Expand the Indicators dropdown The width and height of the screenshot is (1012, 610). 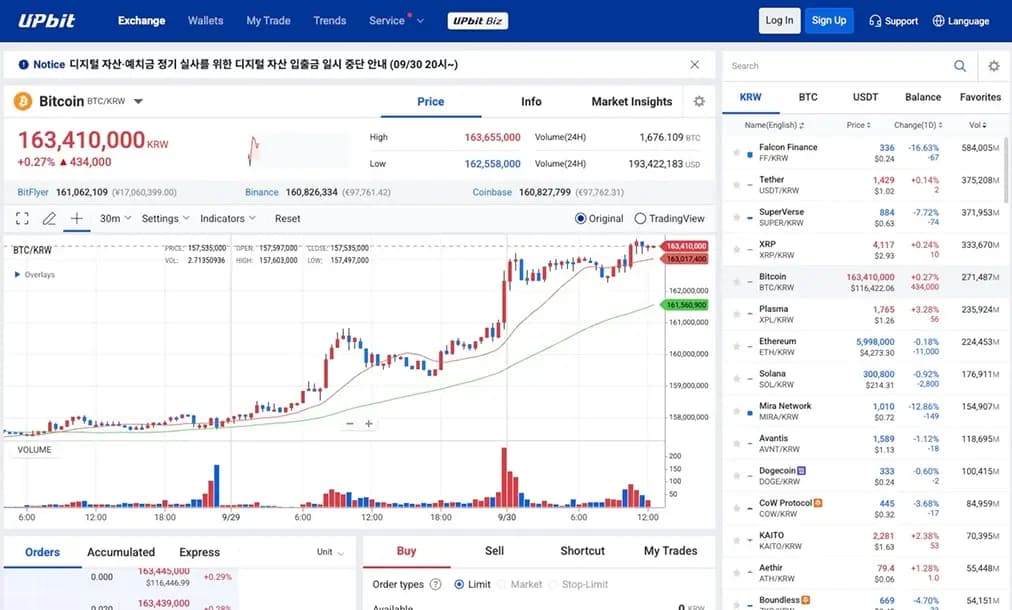click(x=222, y=218)
